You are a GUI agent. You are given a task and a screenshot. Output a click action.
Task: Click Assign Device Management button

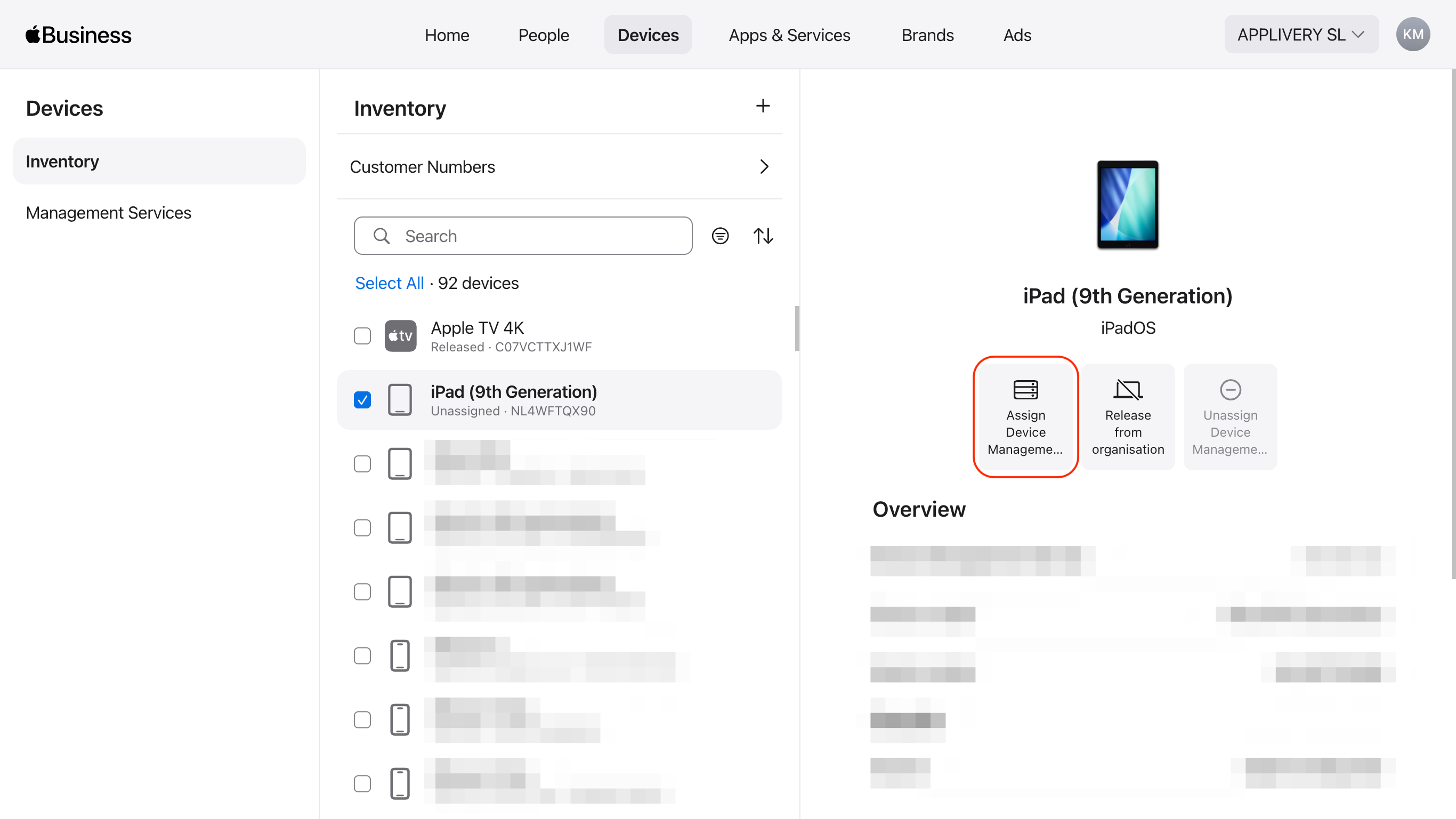[x=1025, y=417]
